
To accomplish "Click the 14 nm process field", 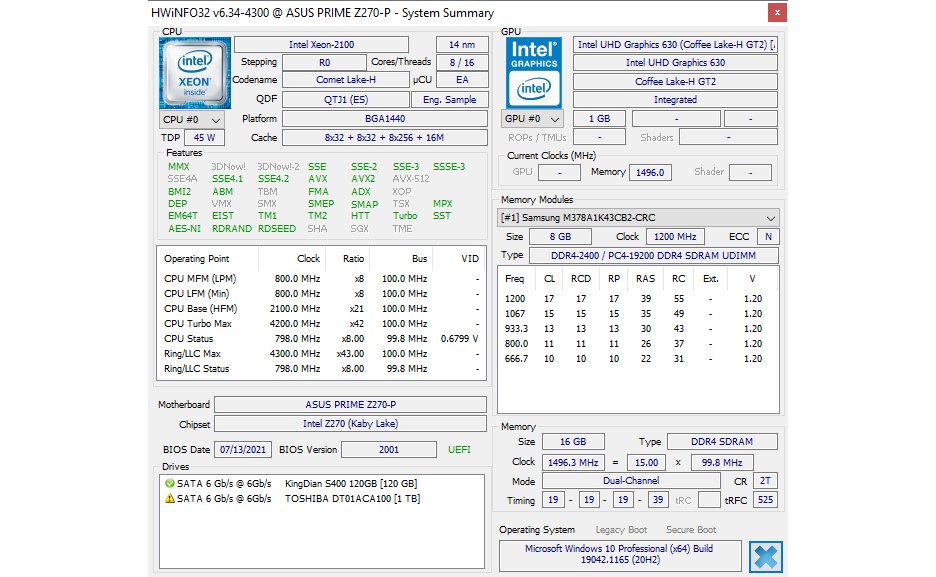I will (462, 45).
